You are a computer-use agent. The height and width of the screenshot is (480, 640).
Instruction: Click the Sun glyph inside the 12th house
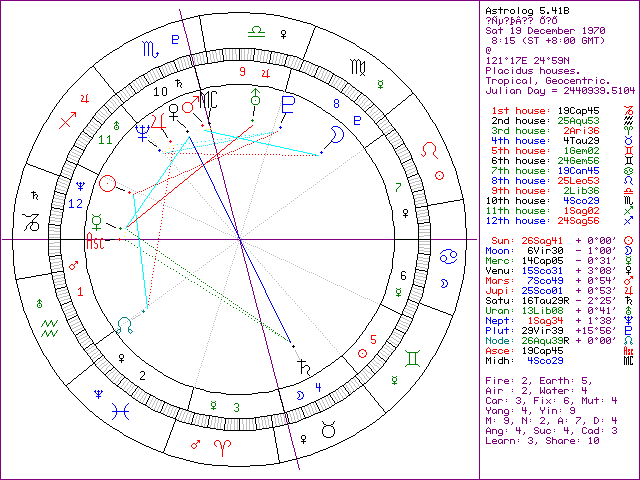[x=109, y=183]
